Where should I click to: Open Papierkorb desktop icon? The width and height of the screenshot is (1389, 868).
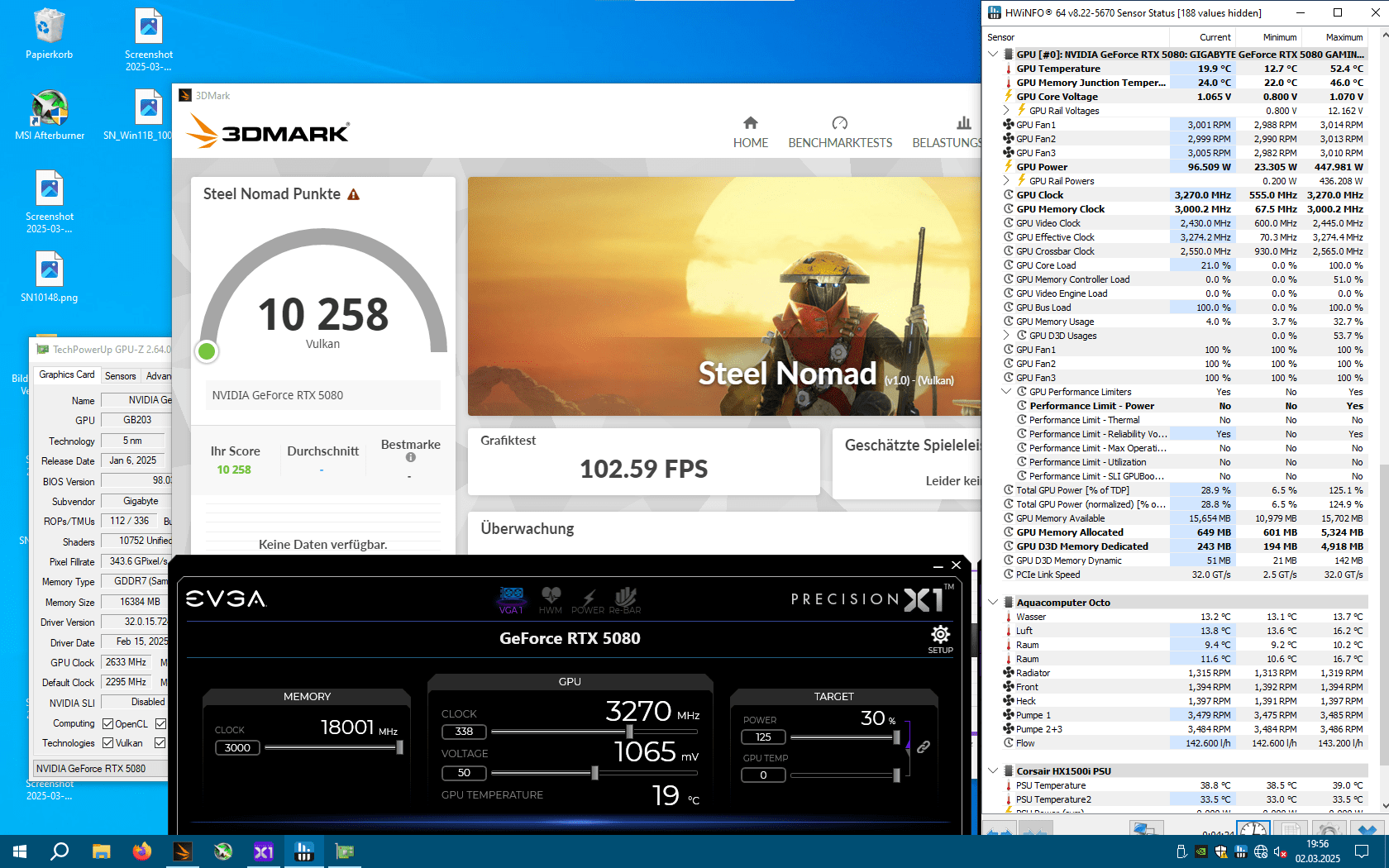(50, 34)
